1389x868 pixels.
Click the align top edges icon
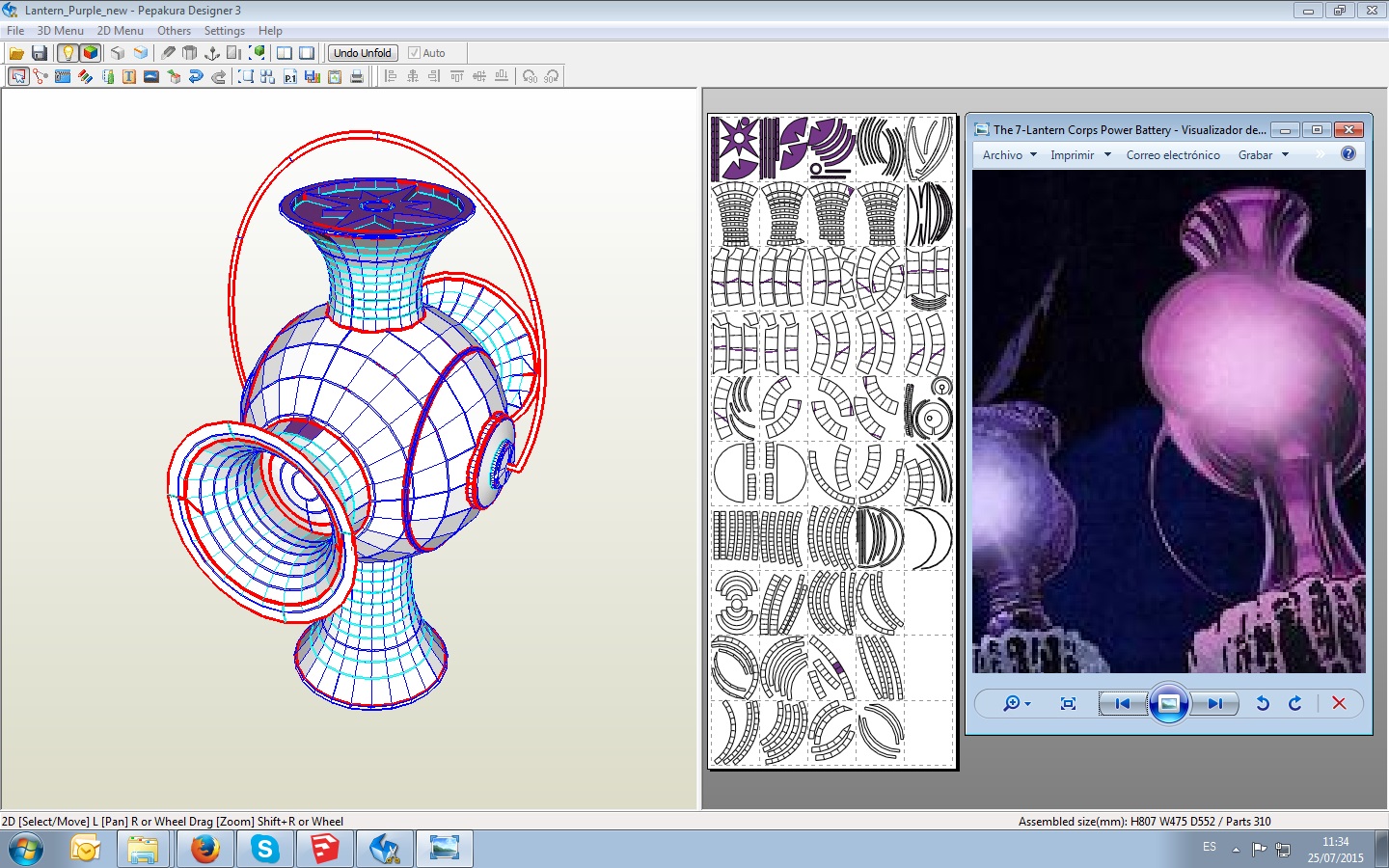coord(457,76)
